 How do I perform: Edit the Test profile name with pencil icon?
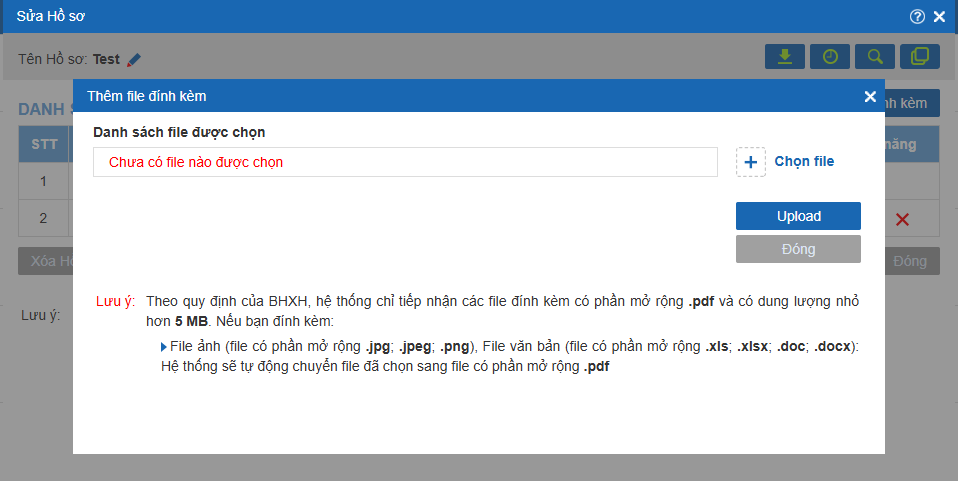click(x=134, y=60)
